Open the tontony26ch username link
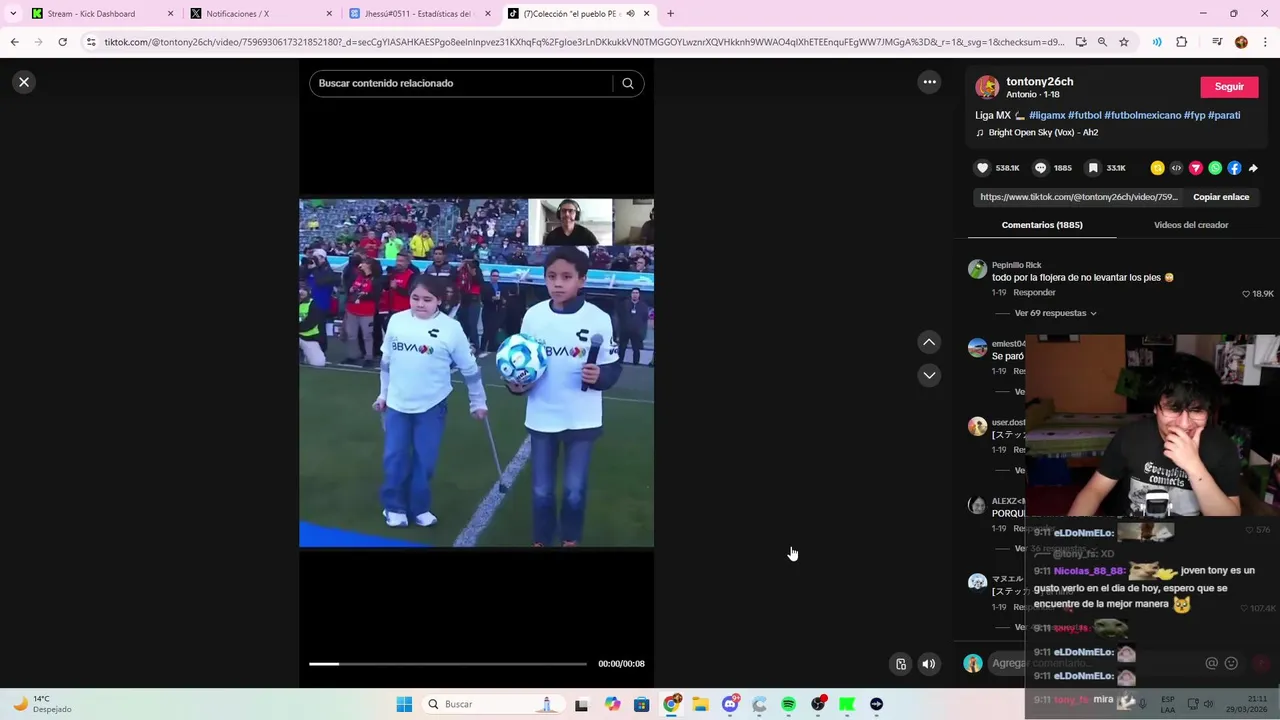The image size is (1280, 720). pos(1039,82)
